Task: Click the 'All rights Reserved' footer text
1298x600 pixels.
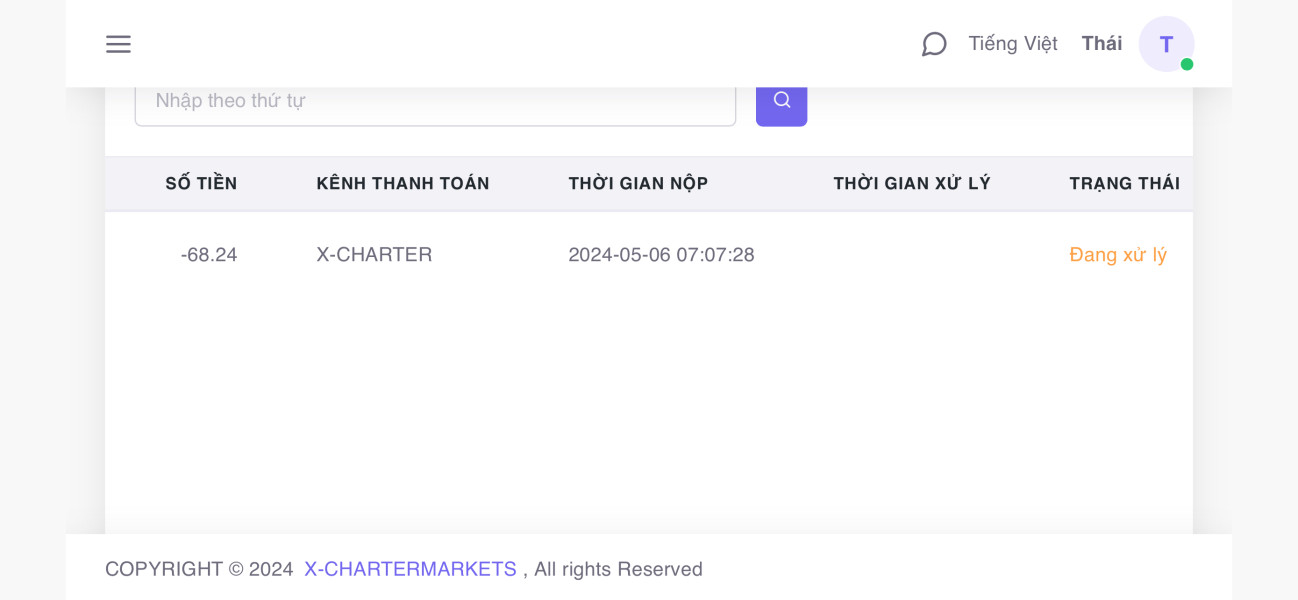Action: click(x=618, y=569)
